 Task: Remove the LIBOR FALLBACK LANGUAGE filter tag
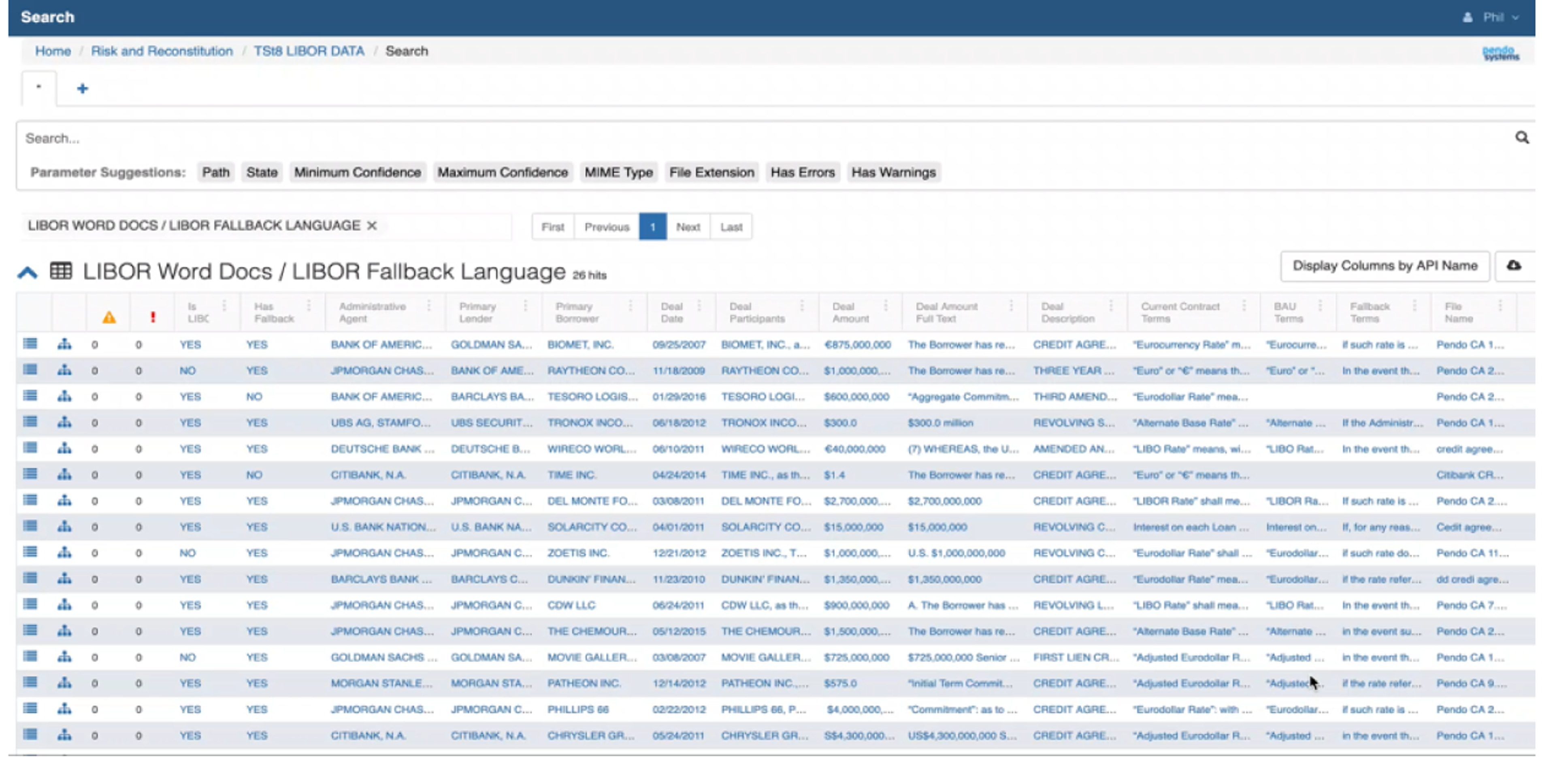(372, 226)
